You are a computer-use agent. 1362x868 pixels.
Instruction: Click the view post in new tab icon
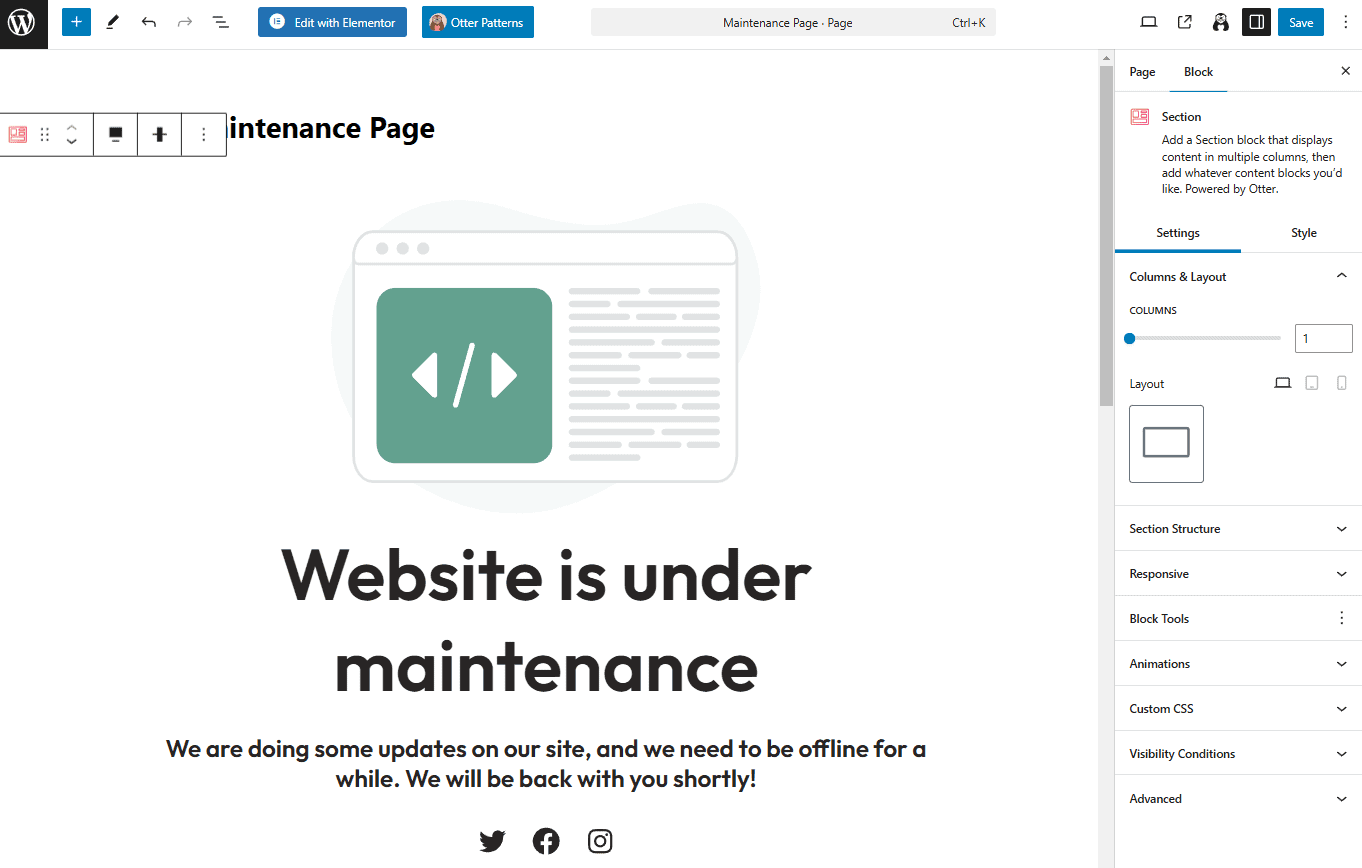point(1184,21)
